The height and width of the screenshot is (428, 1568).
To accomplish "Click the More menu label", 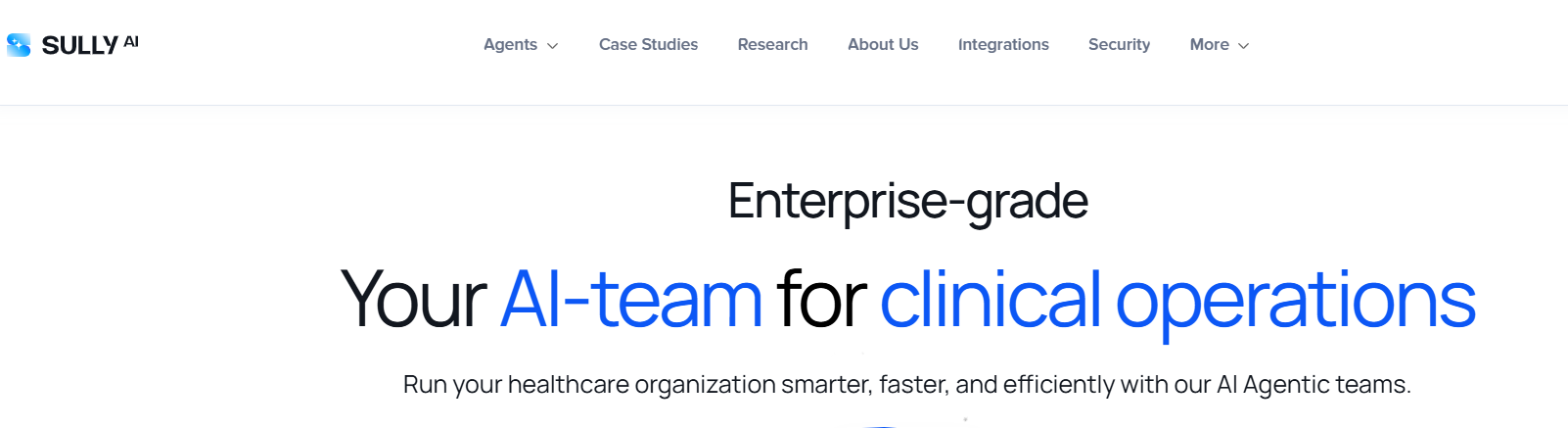I will 1209,45.
